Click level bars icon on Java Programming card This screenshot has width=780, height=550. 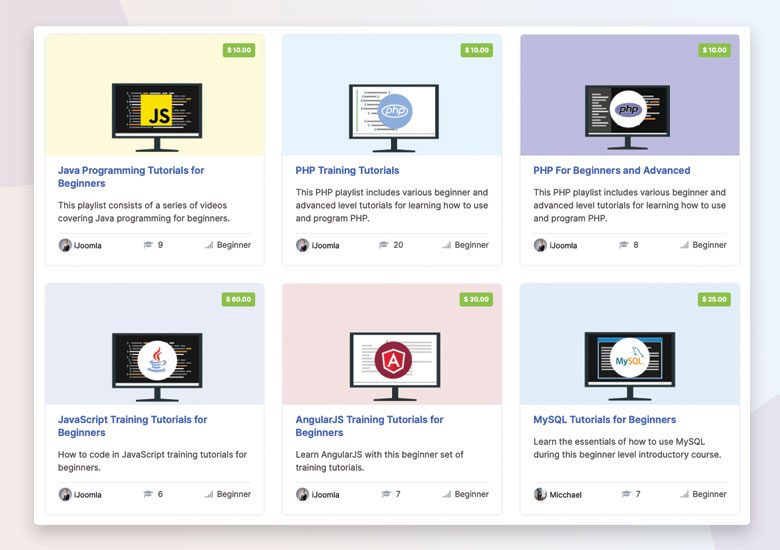209,245
